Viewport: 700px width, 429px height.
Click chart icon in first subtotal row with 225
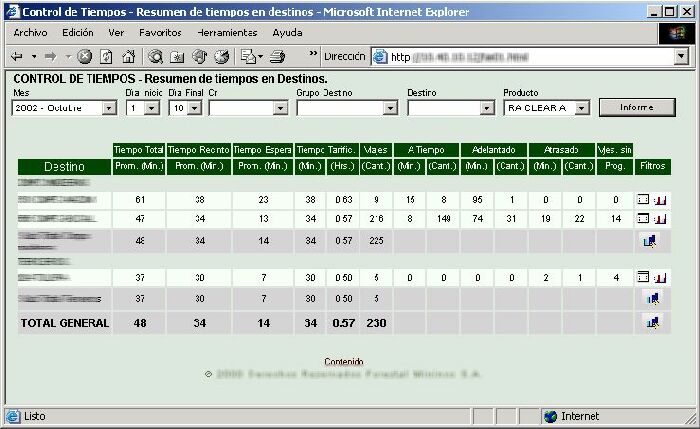click(652, 241)
